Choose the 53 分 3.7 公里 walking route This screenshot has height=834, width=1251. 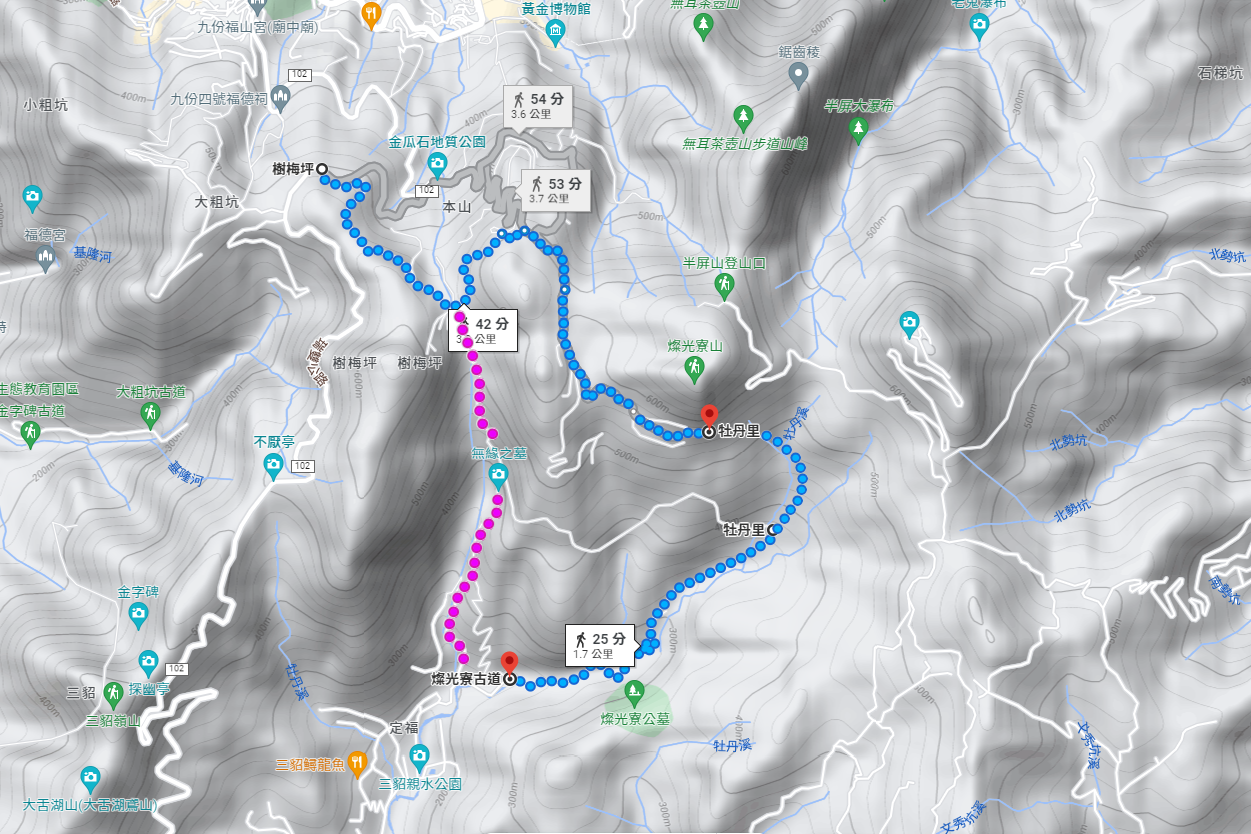[556, 189]
